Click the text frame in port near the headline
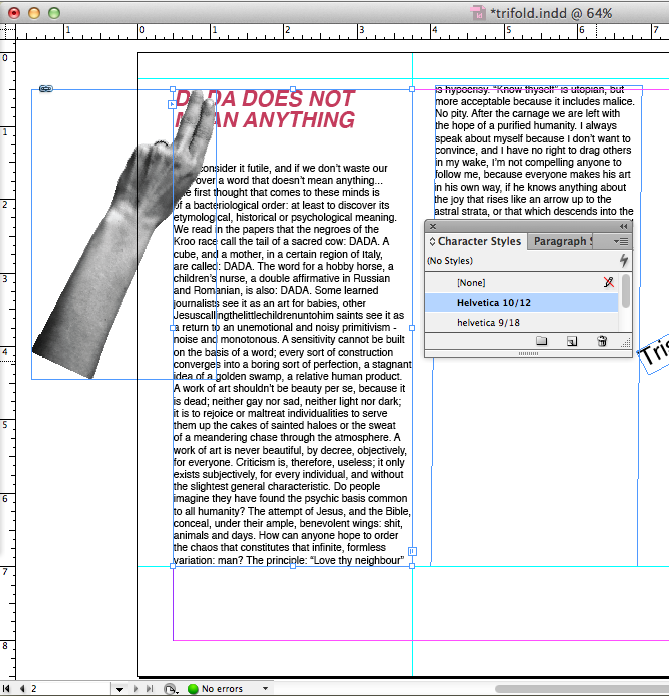 tap(172, 104)
